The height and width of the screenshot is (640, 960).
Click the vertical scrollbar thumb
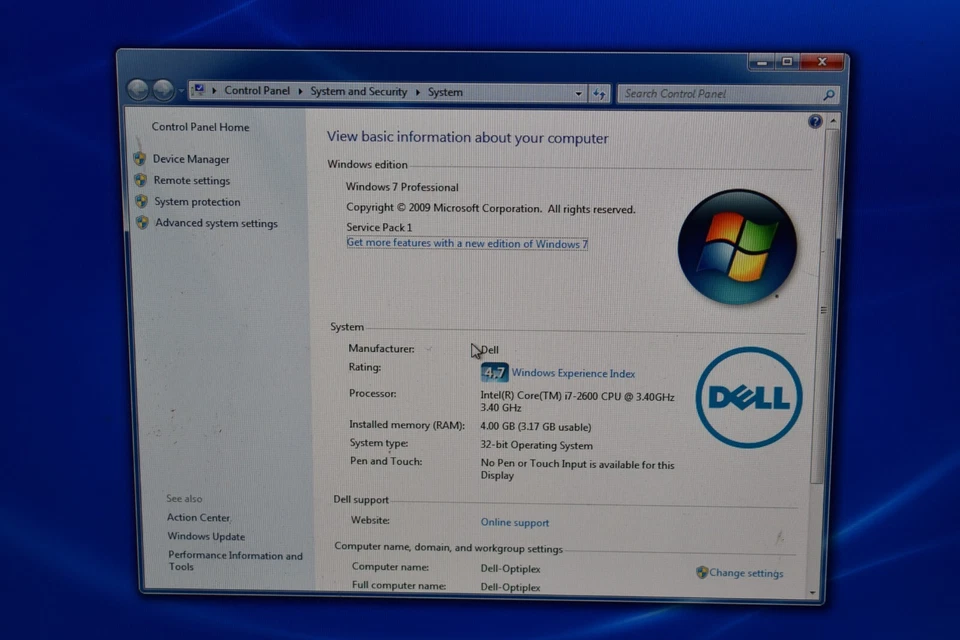pyautogui.click(x=825, y=306)
